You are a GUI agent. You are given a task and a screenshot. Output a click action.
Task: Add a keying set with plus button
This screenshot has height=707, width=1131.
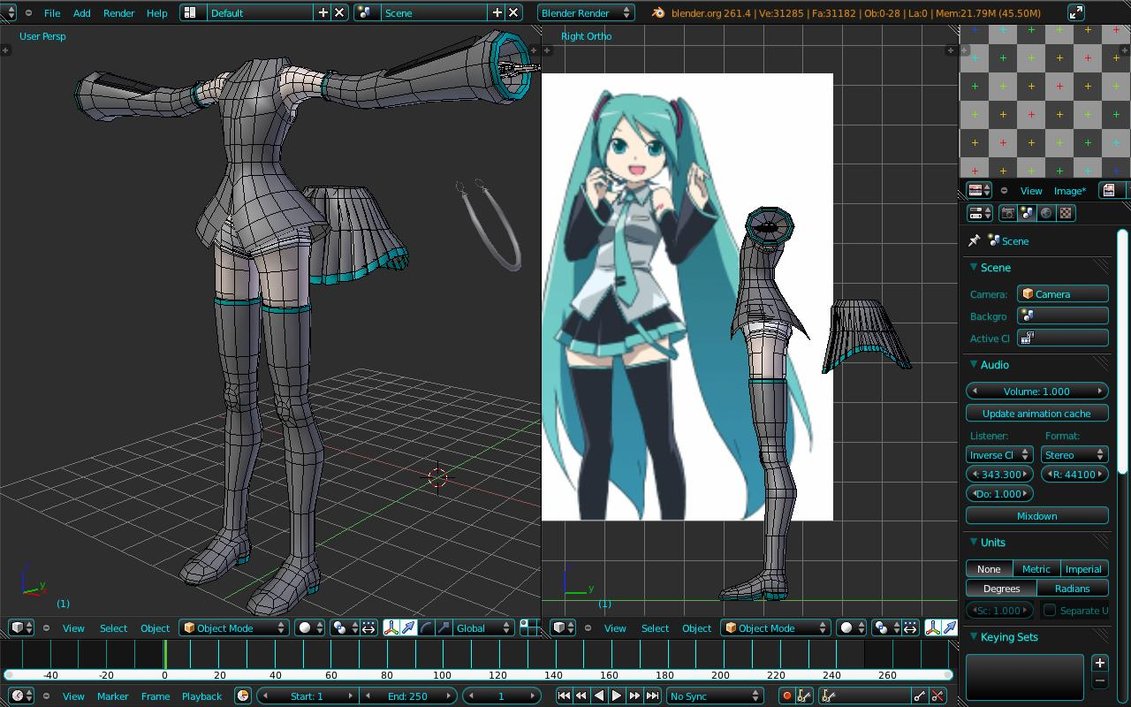click(1100, 663)
